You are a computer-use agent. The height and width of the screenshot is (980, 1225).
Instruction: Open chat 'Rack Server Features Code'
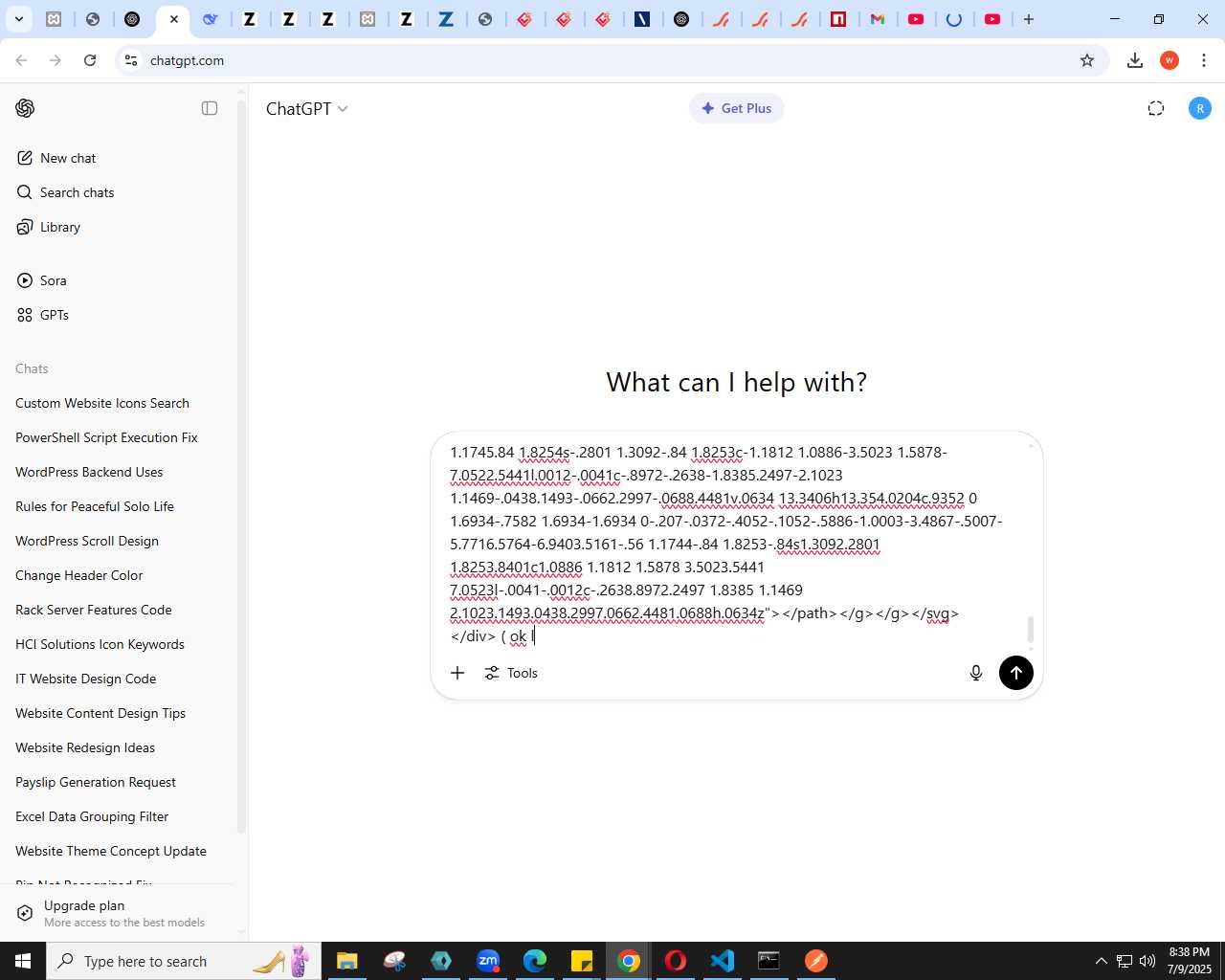point(94,610)
